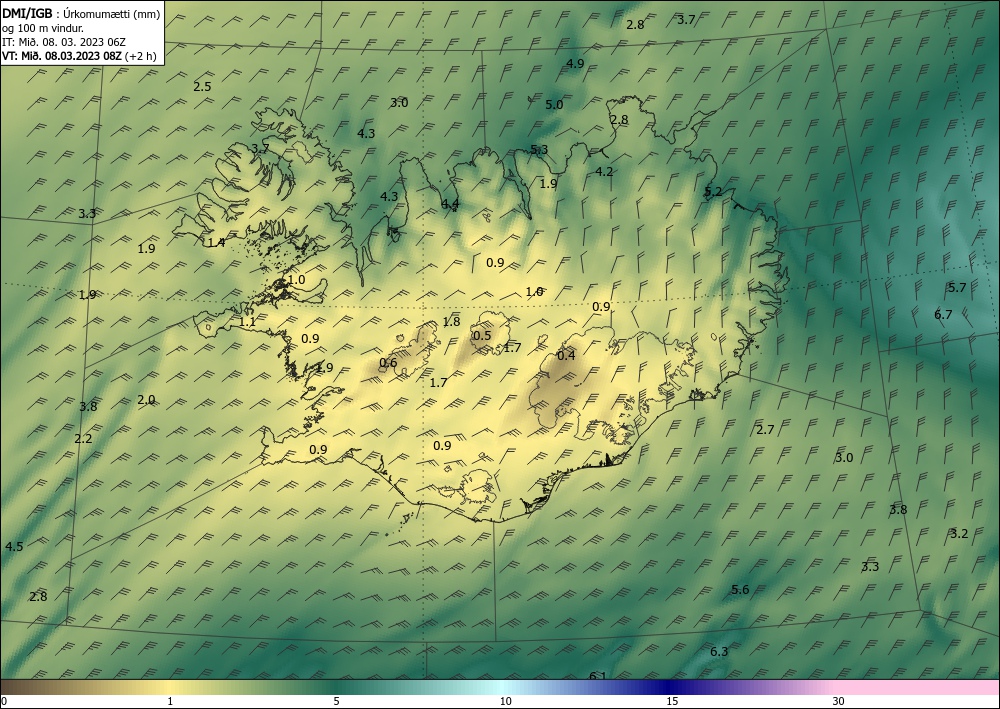Click the 'DMI/IGB : Úrkomumætti (mm)' legend title

click(x=81, y=14)
